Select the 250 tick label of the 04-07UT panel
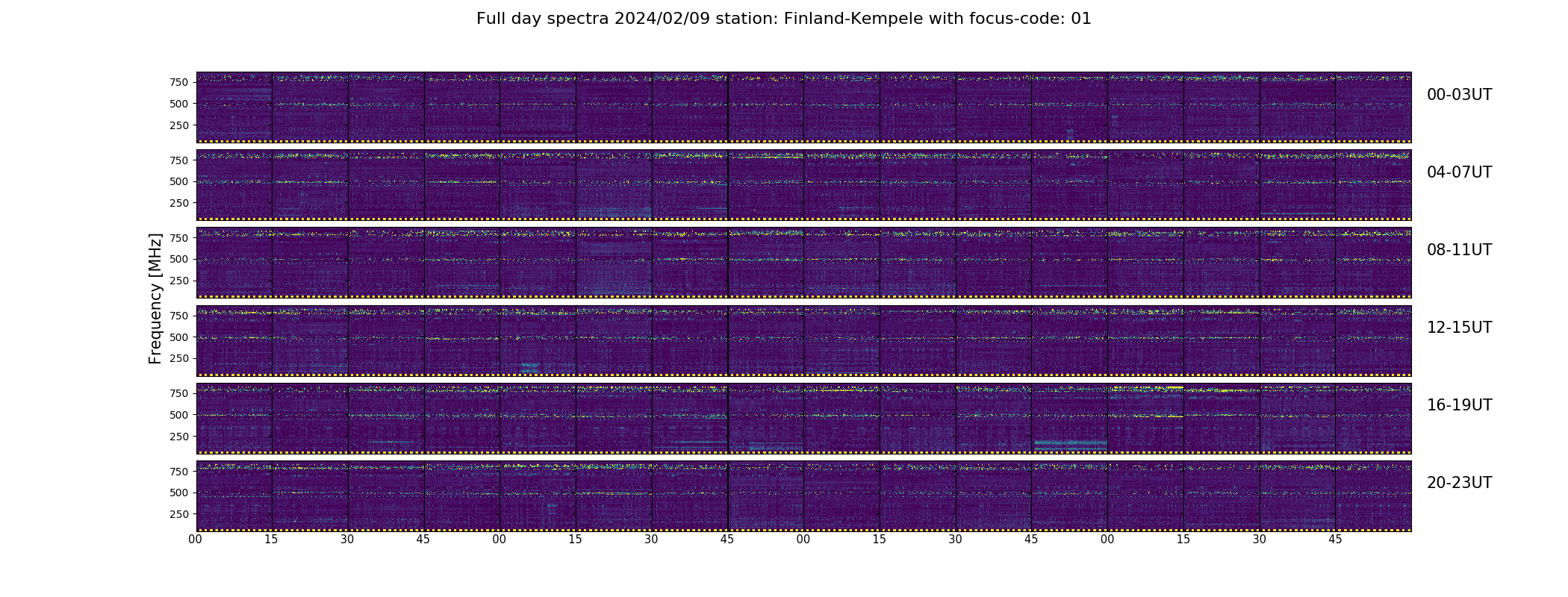 [x=179, y=203]
